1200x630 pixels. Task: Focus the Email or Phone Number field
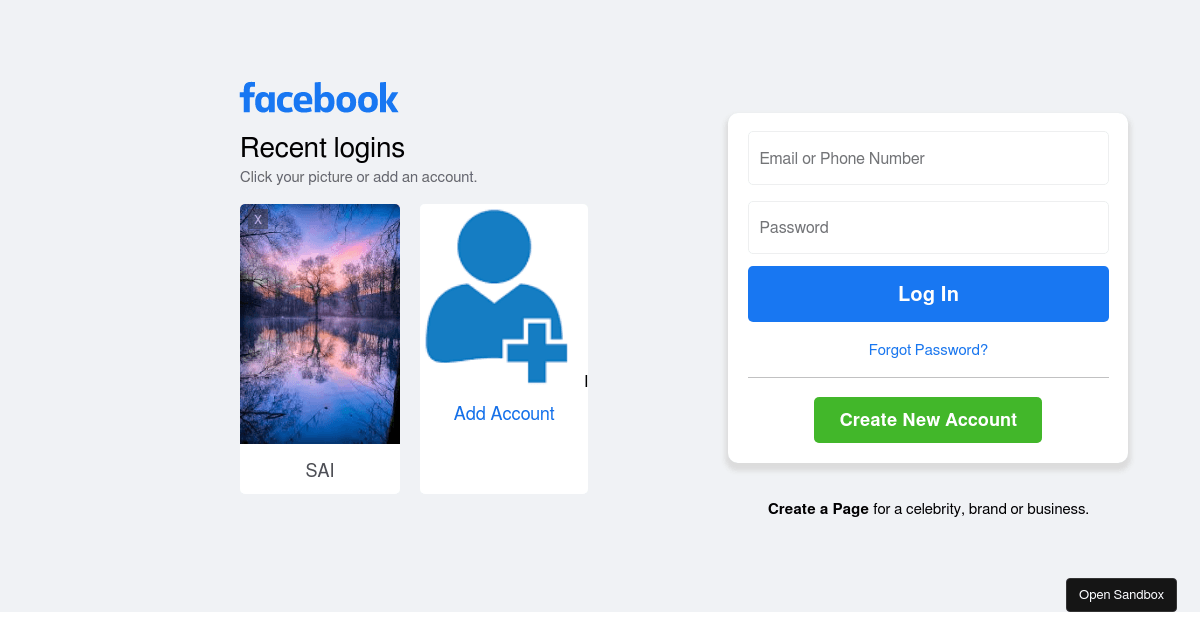(x=928, y=158)
